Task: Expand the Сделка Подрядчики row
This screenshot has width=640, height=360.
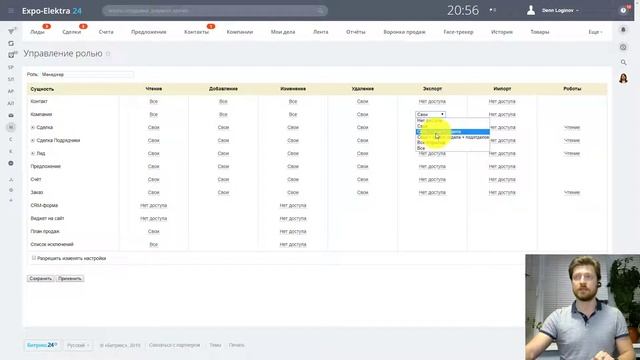Action: click(x=33, y=140)
